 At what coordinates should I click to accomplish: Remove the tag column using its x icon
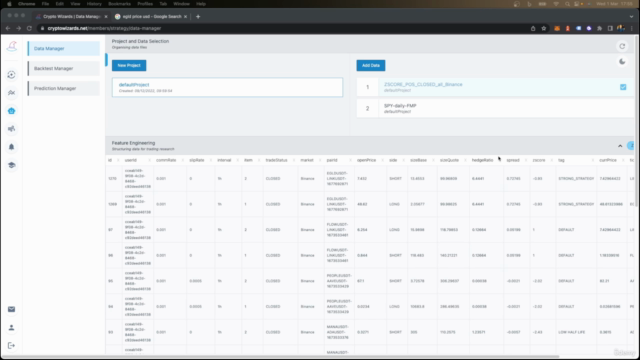pyautogui.click(x=593, y=160)
